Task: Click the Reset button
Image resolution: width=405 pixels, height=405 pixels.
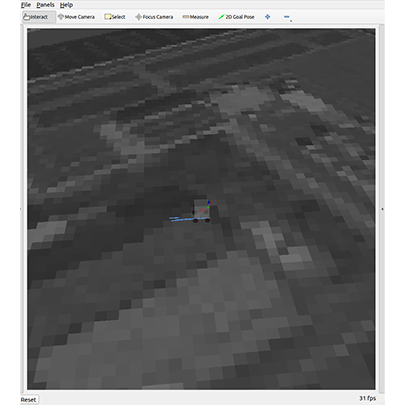Action: point(29,400)
